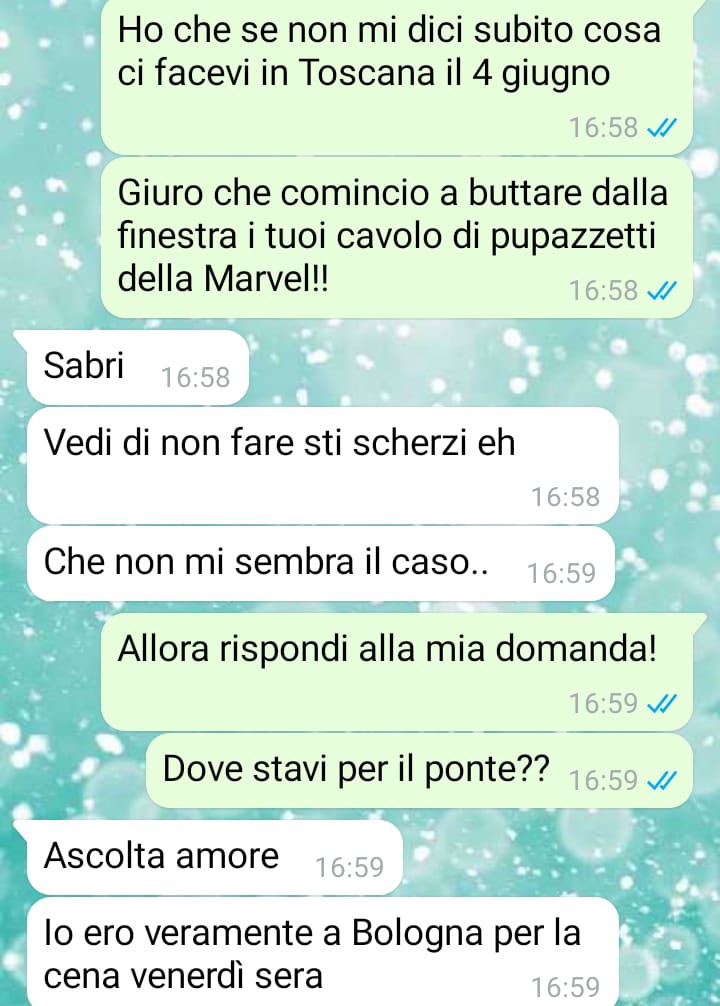Screen dimensions: 720x1006
Task: Click 16:59 timestamp on Bologna message
Action: point(565,987)
